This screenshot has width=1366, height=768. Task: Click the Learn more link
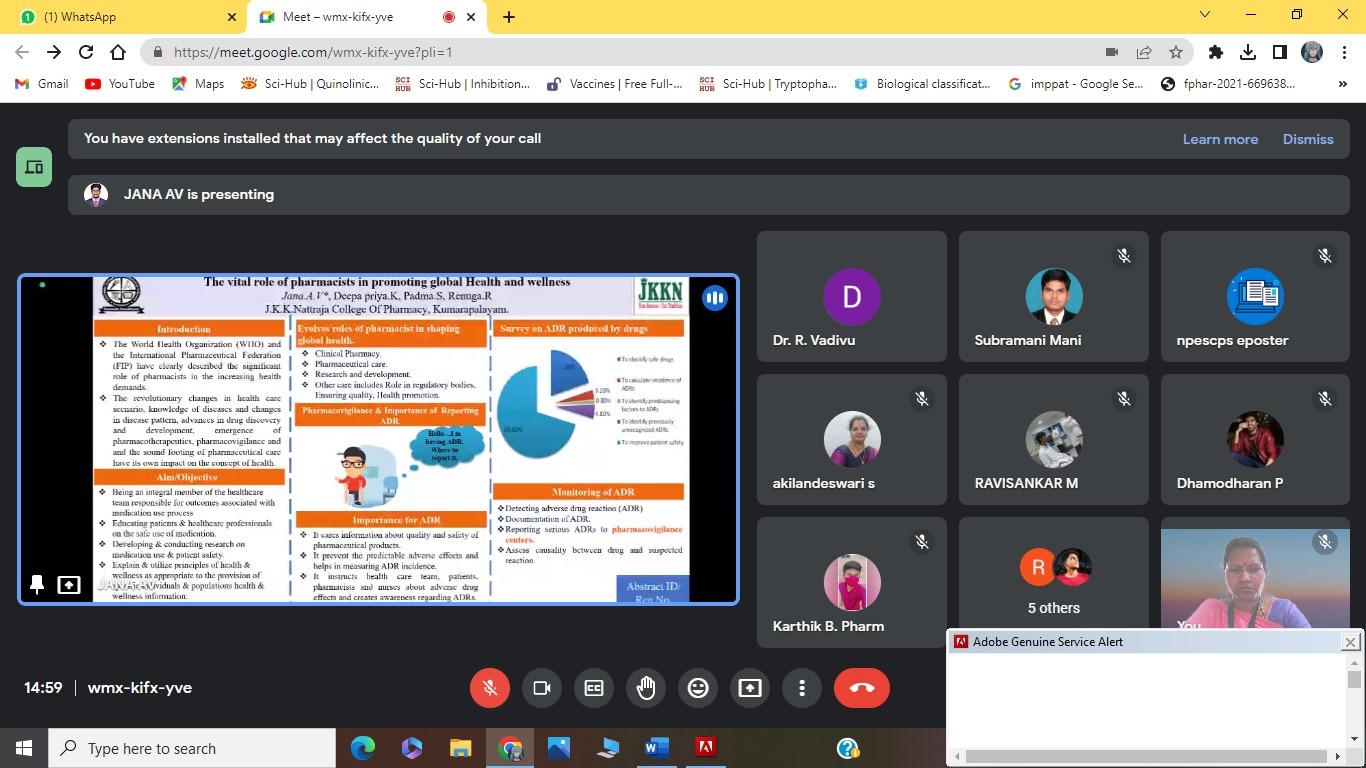pos(1220,139)
